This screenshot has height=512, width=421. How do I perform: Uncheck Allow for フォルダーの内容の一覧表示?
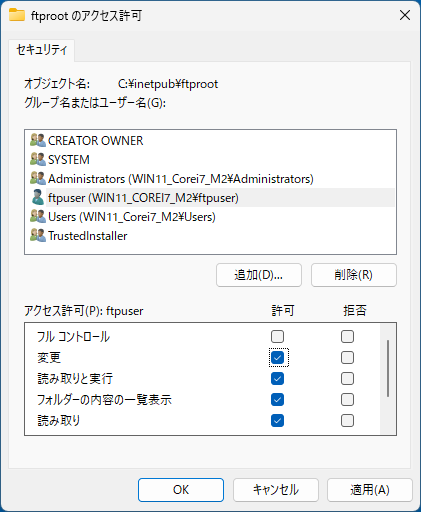tap(277, 400)
